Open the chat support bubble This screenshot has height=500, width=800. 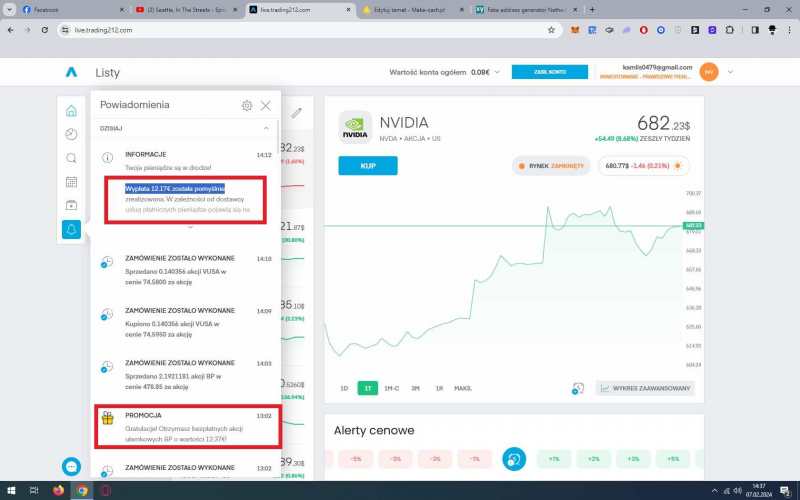pyautogui.click(x=71, y=466)
